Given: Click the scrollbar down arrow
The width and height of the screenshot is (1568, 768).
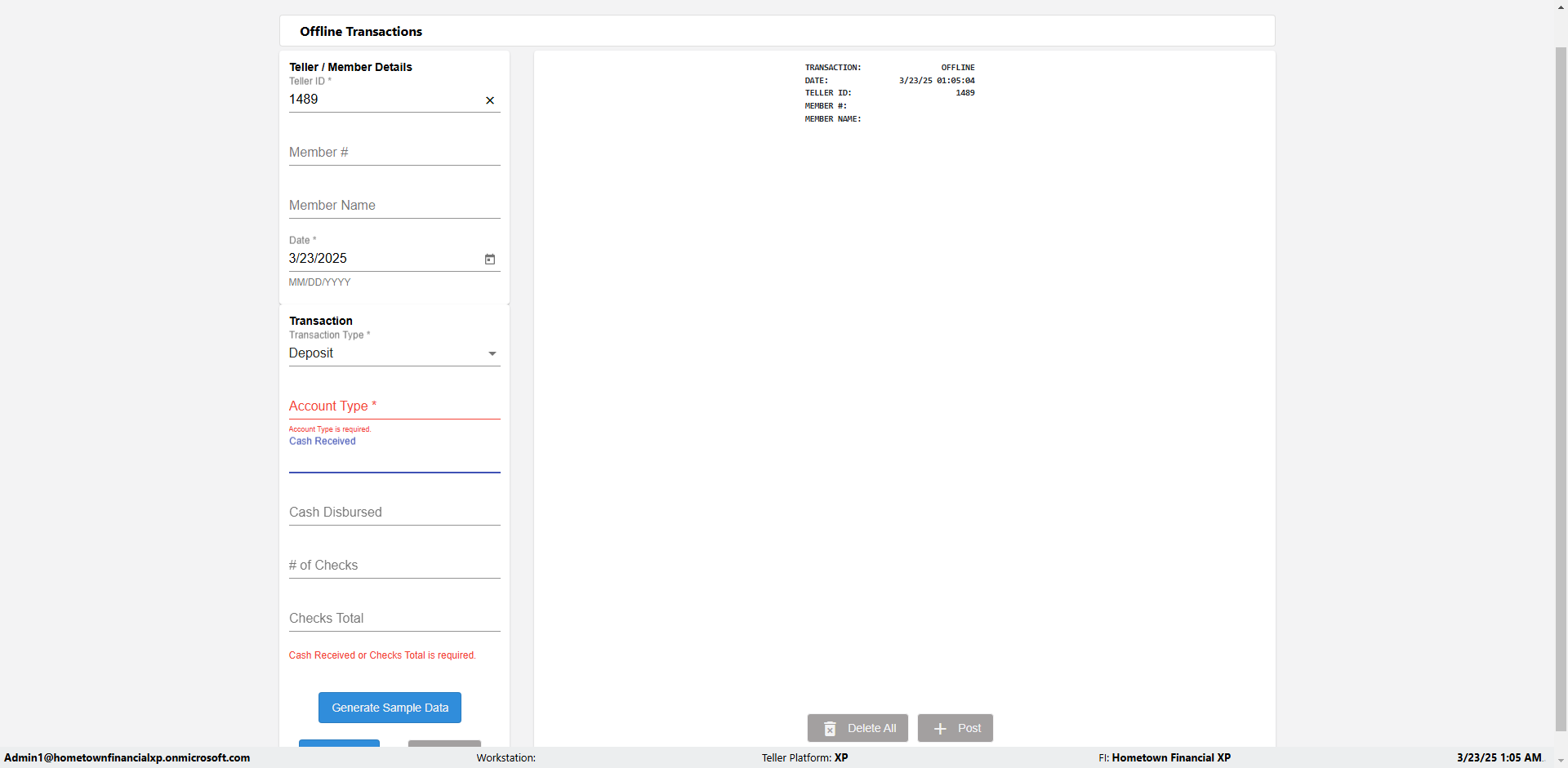Looking at the screenshot, I should point(1561,761).
